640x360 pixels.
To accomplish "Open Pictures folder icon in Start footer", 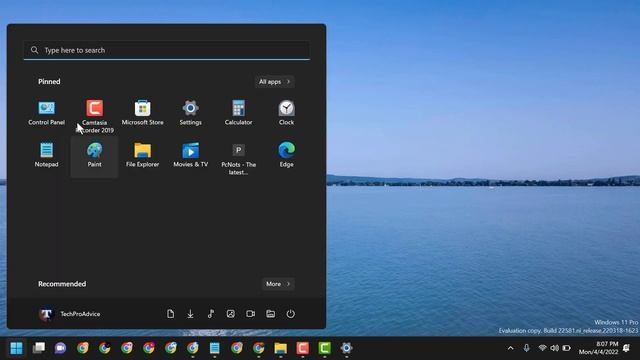I will tap(231, 313).
